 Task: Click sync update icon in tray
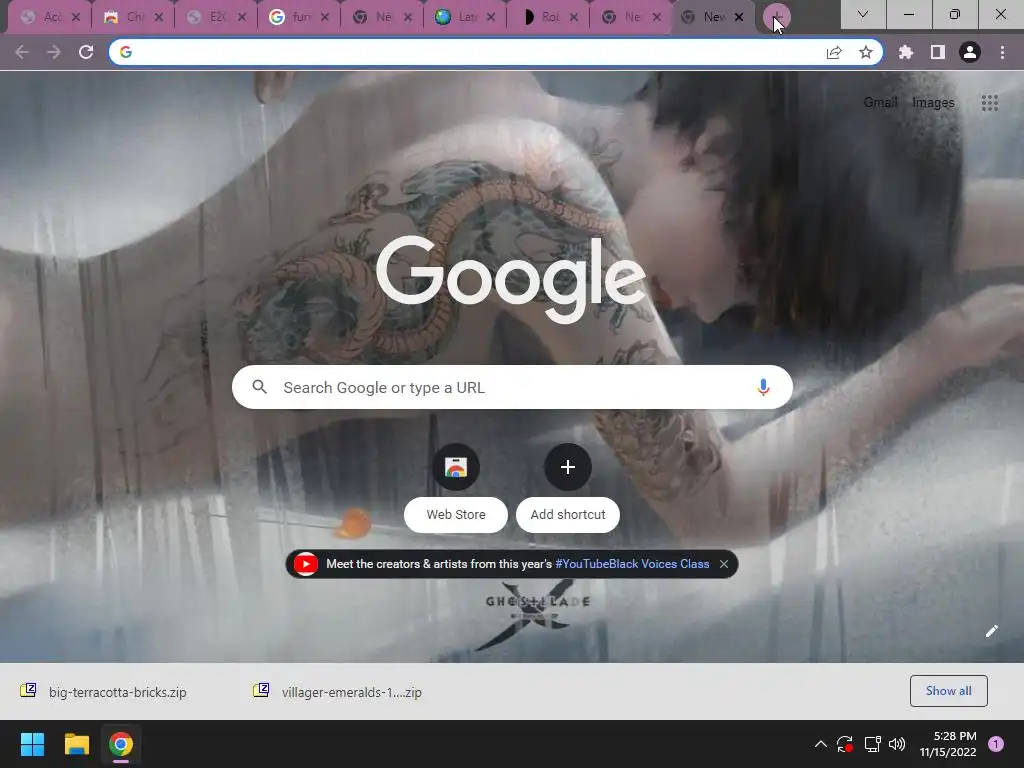[844, 744]
